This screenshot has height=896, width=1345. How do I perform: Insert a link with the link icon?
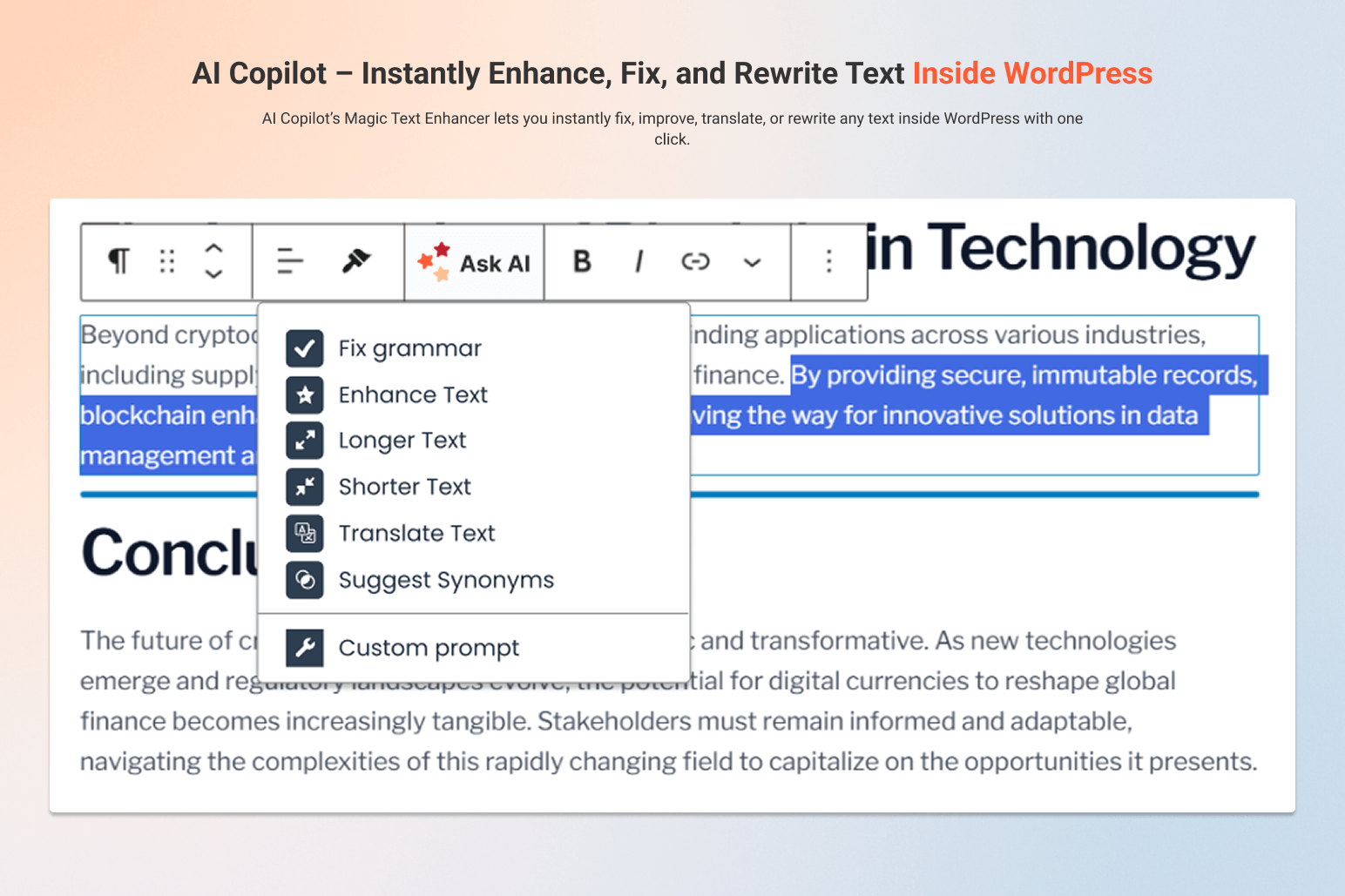(x=695, y=261)
